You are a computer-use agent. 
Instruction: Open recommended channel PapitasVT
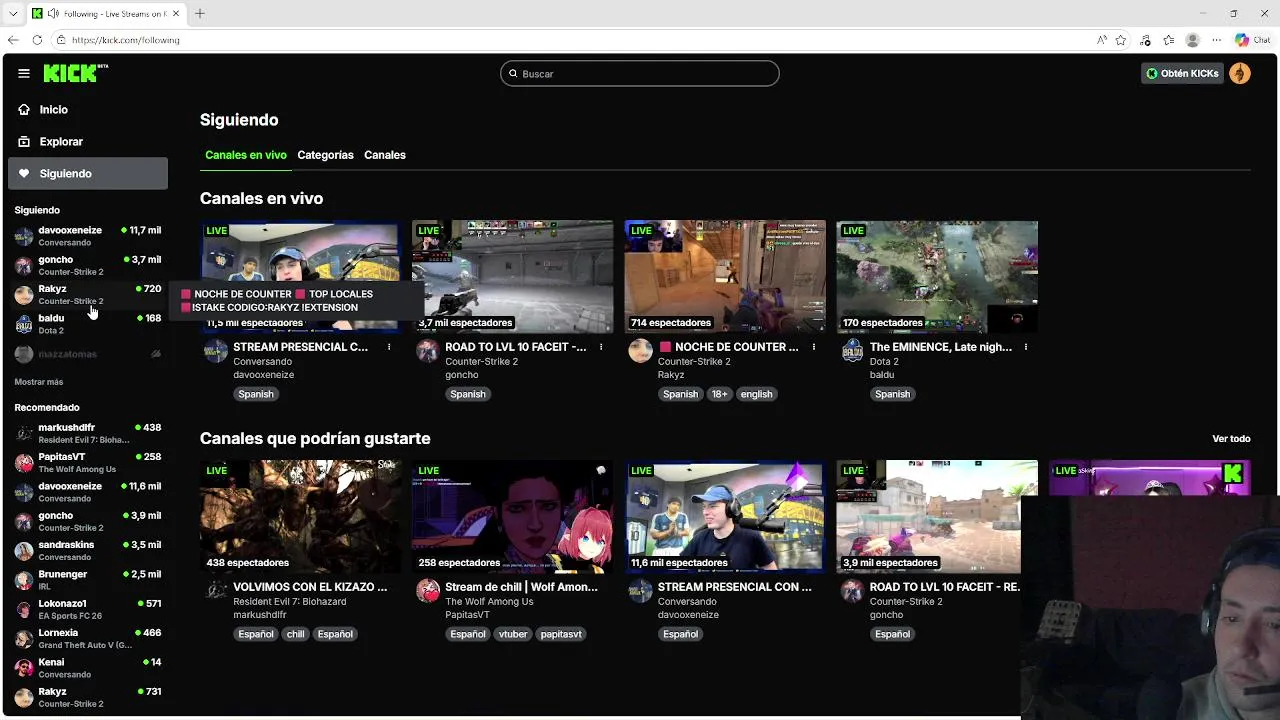(88, 462)
